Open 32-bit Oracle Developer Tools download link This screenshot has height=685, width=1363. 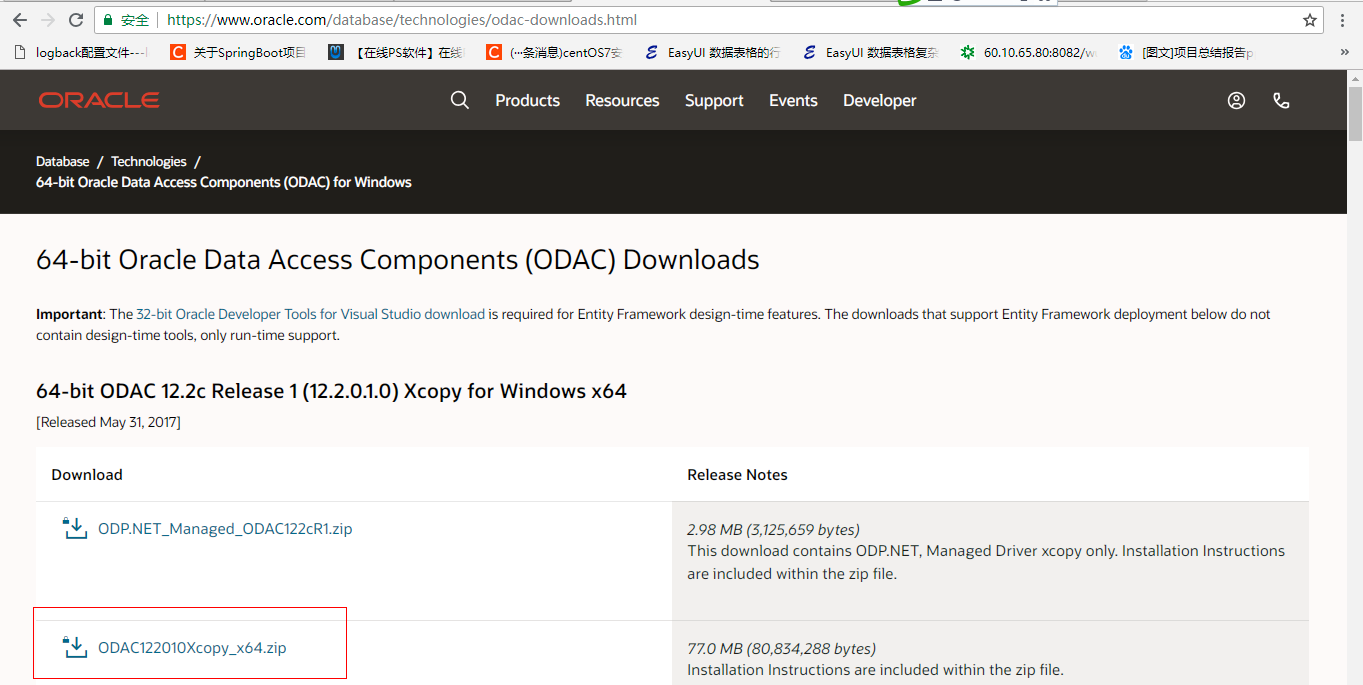tap(310, 314)
